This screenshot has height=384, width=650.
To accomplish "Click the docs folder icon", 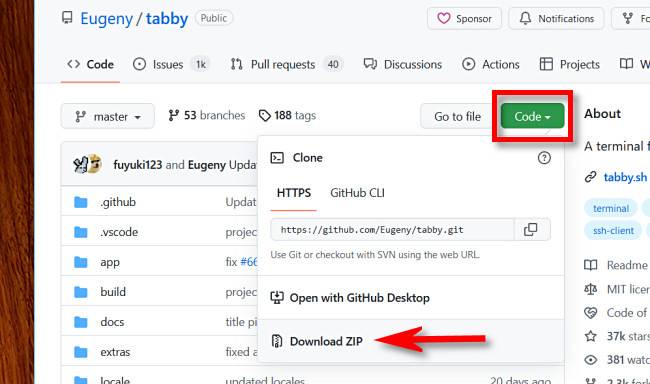I will click(80, 322).
